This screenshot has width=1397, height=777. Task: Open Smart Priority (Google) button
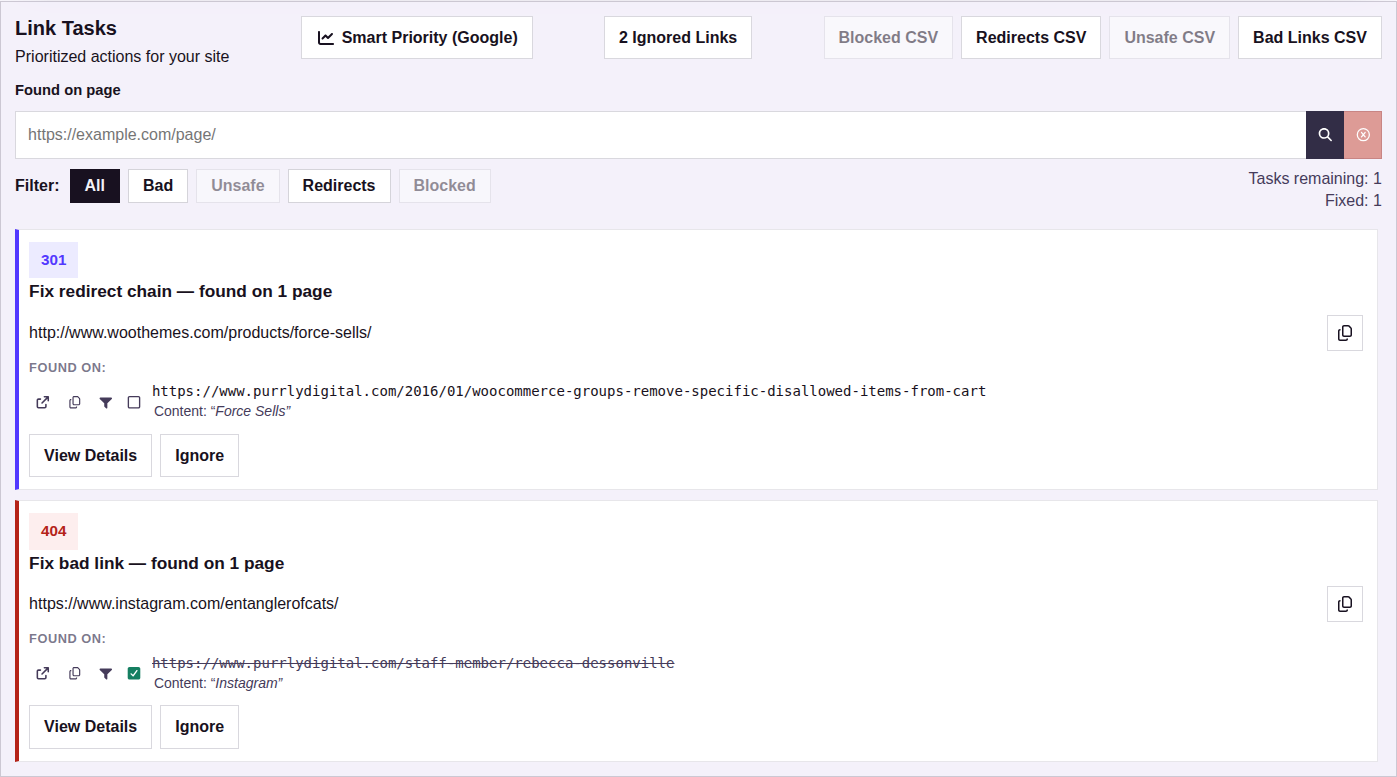[417, 38]
